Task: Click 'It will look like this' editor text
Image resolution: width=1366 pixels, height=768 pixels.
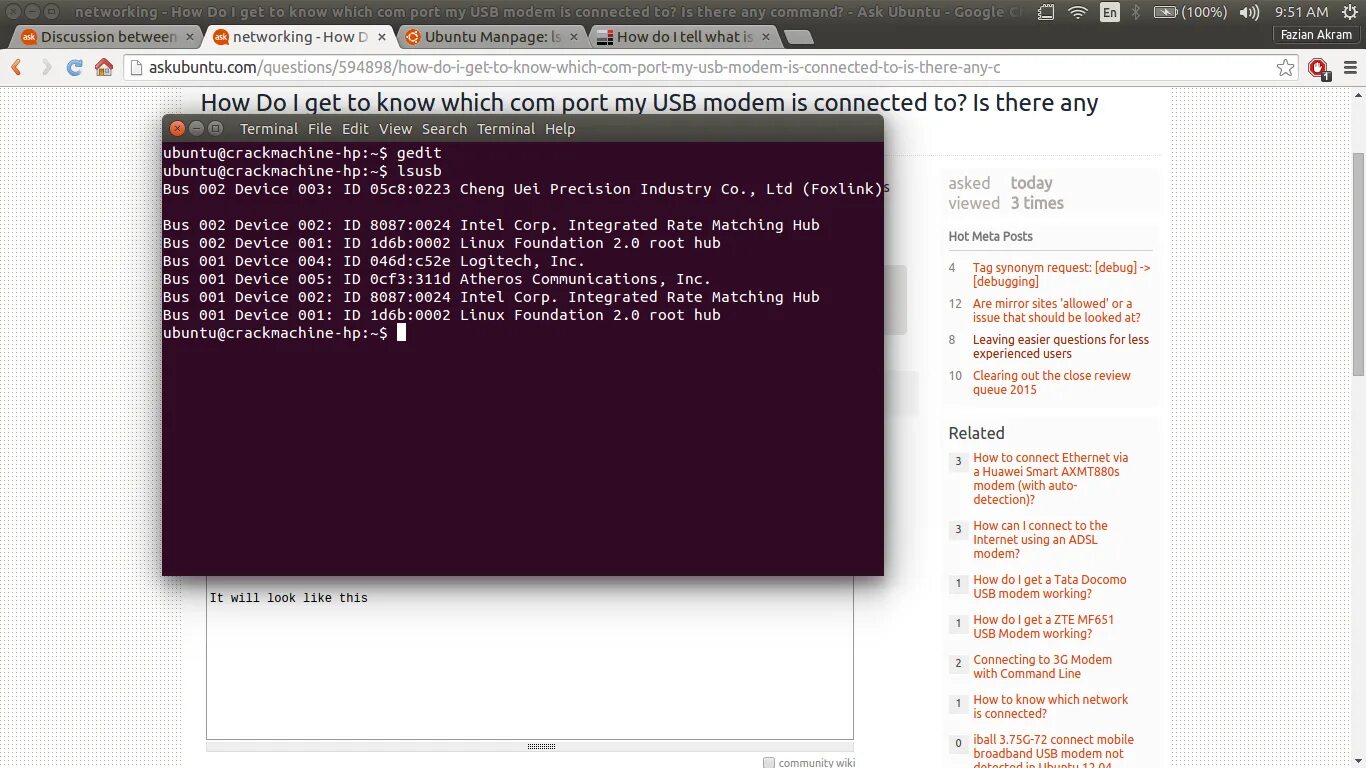Action: tap(289, 598)
